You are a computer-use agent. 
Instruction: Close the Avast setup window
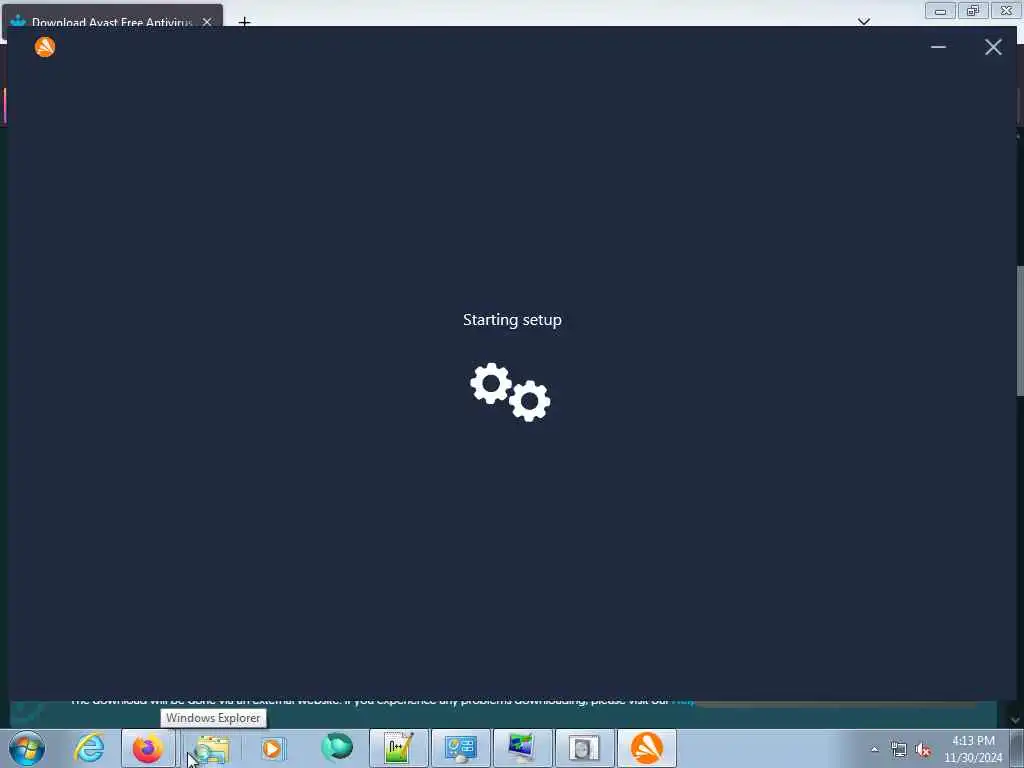(x=993, y=47)
